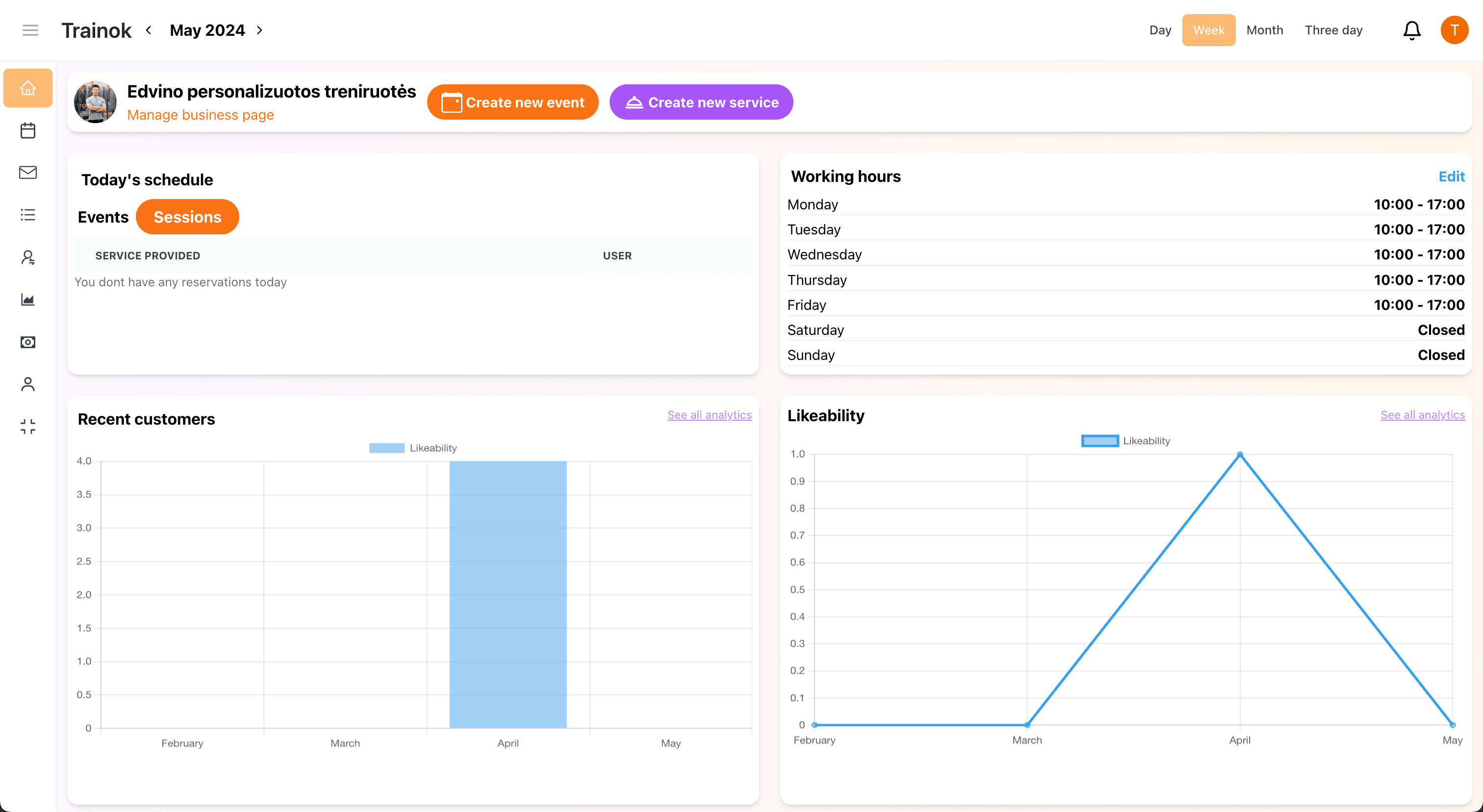Switch to Month view

pyautogui.click(x=1264, y=30)
